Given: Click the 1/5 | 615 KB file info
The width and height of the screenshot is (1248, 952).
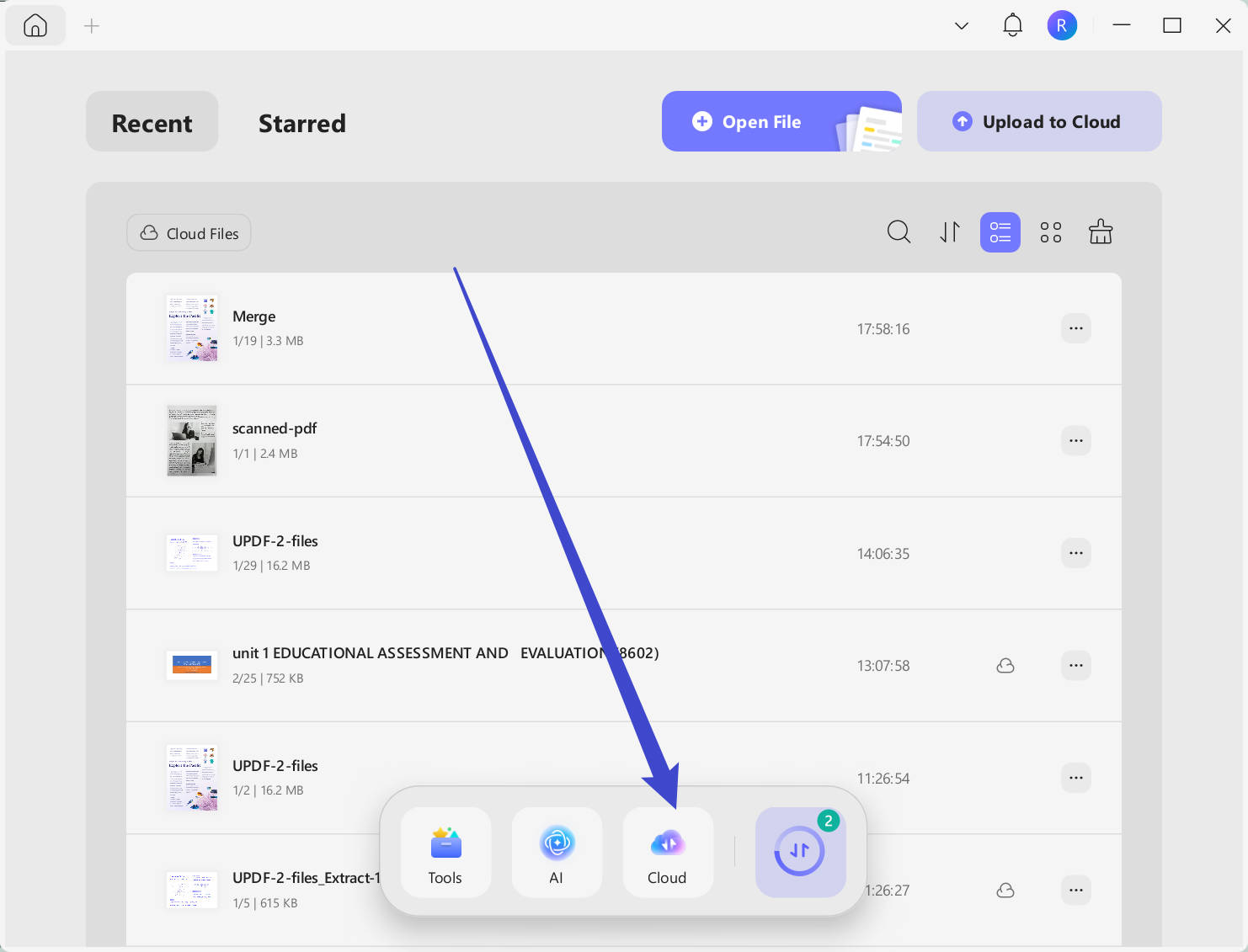Looking at the screenshot, I should [x=265, y=903].
